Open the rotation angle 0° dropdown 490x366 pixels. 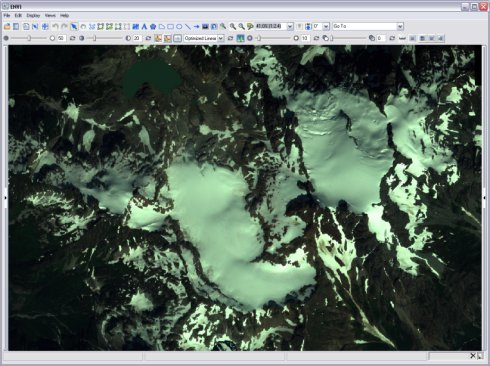click(326, 26)
